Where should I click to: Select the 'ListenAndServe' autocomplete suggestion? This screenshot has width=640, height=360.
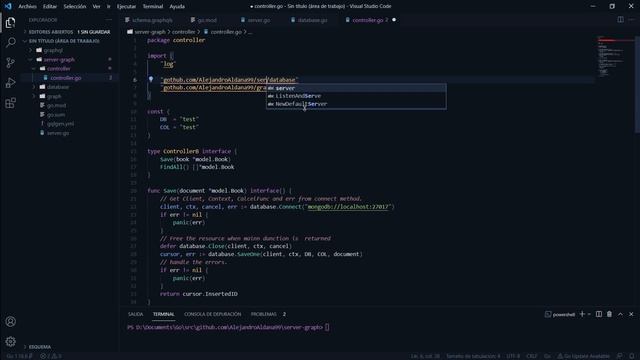(356, 96)
